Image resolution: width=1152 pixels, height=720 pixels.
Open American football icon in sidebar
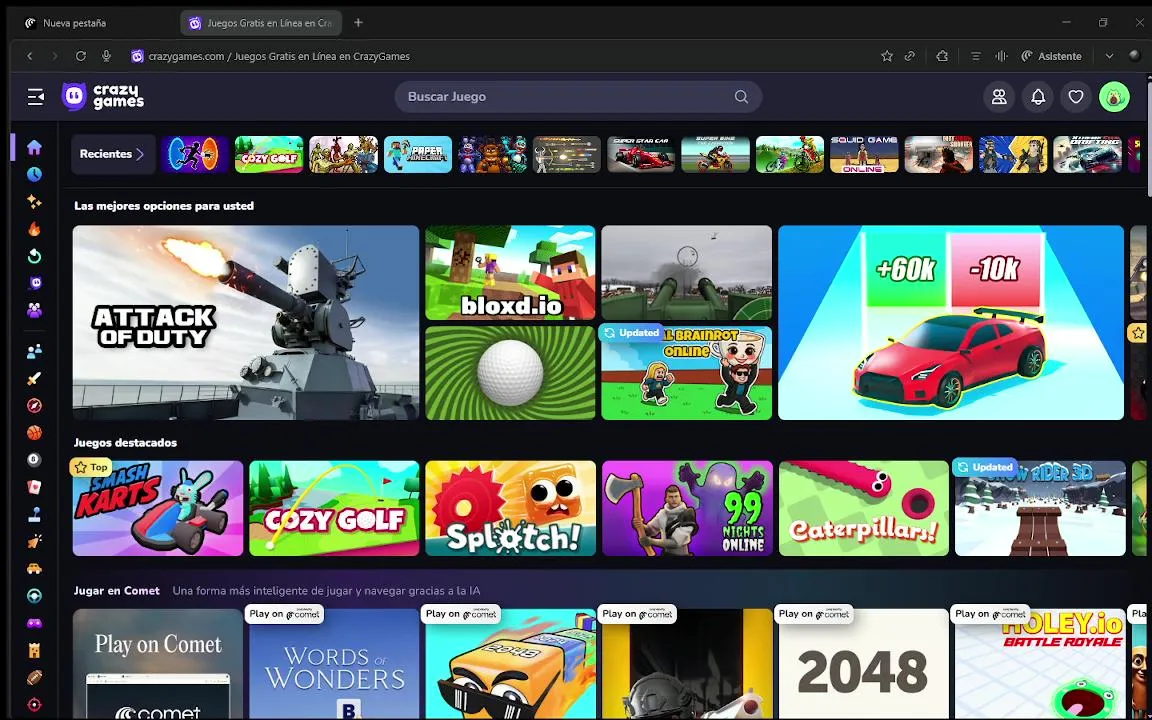34,677
